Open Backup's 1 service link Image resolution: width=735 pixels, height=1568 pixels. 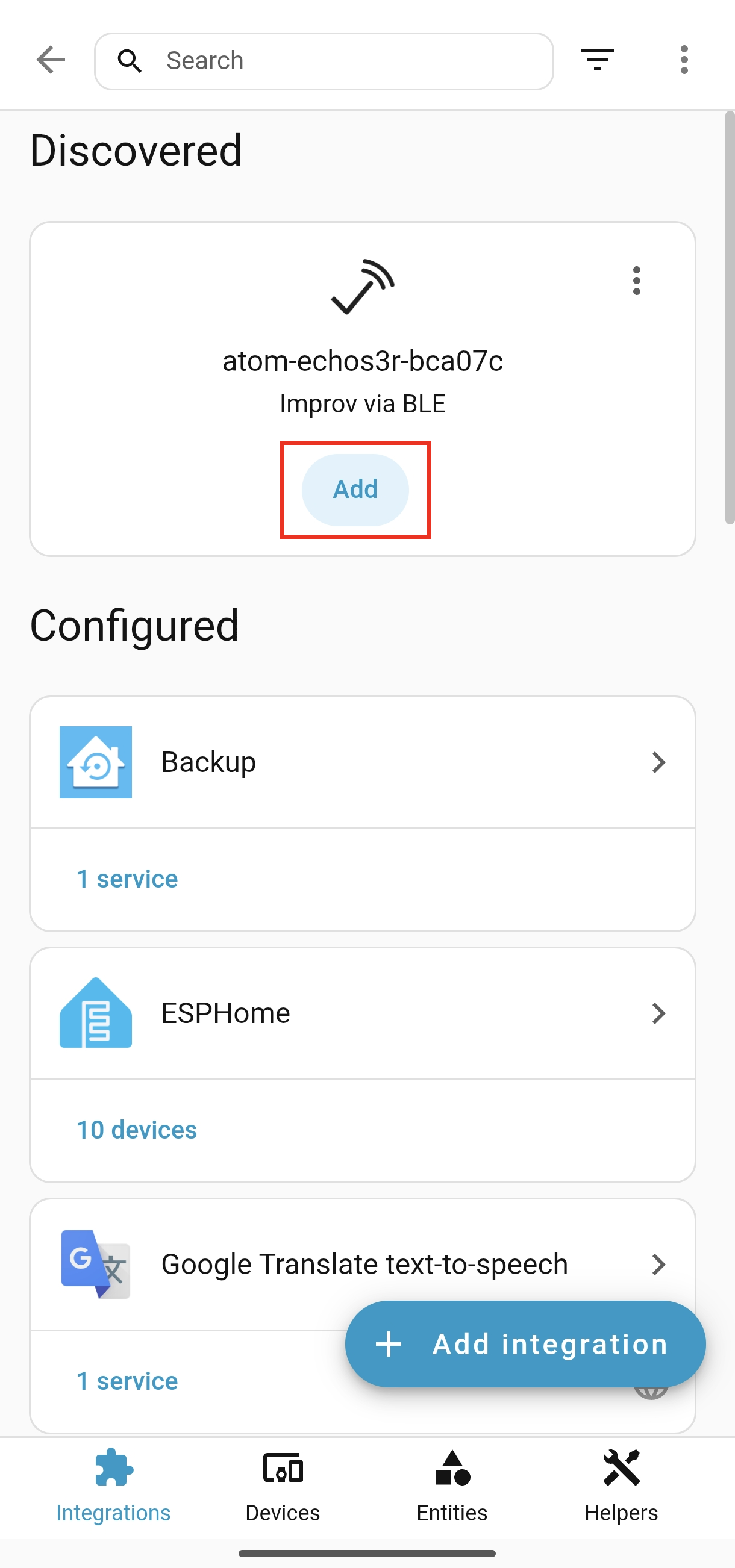tap(127, 879)
